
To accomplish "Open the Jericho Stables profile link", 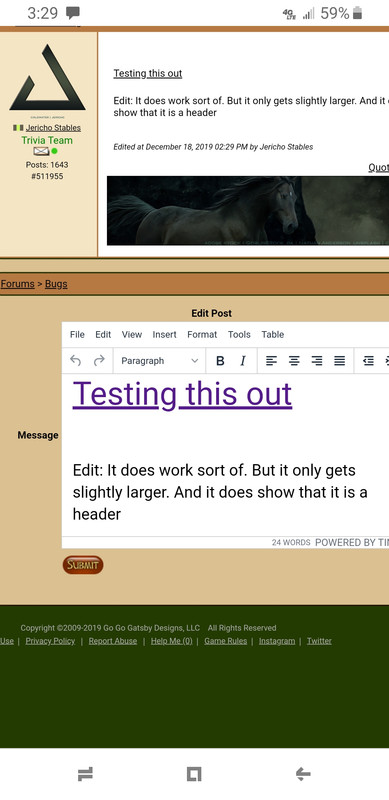I will (53, 128).
